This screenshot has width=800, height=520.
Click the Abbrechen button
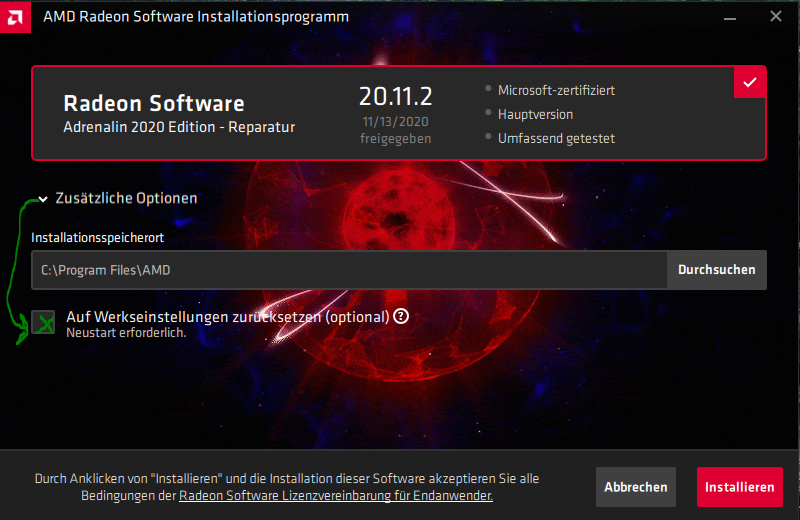click(x=636, y=487)
